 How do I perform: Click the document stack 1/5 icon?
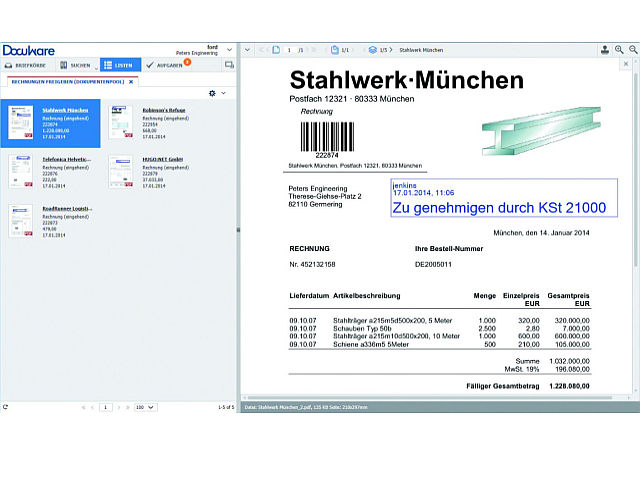coord(373,50)
